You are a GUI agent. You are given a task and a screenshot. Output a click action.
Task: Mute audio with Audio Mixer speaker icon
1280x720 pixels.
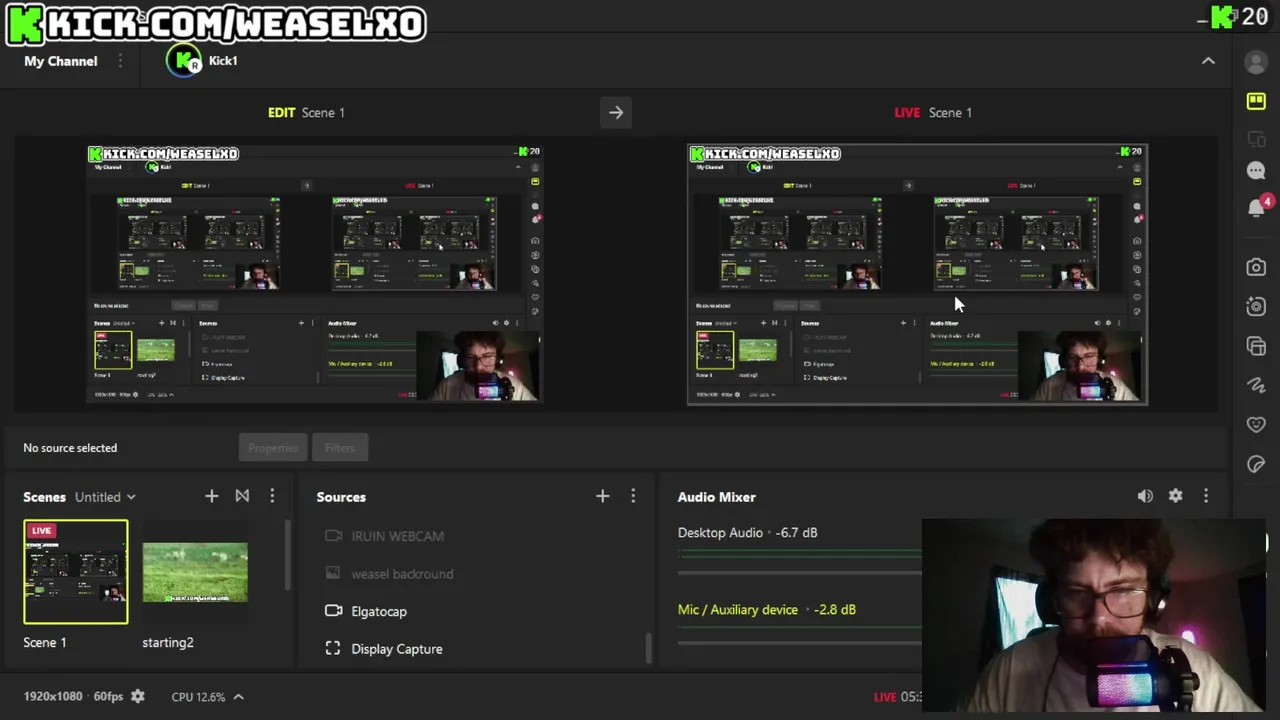tap(1145, 496)
